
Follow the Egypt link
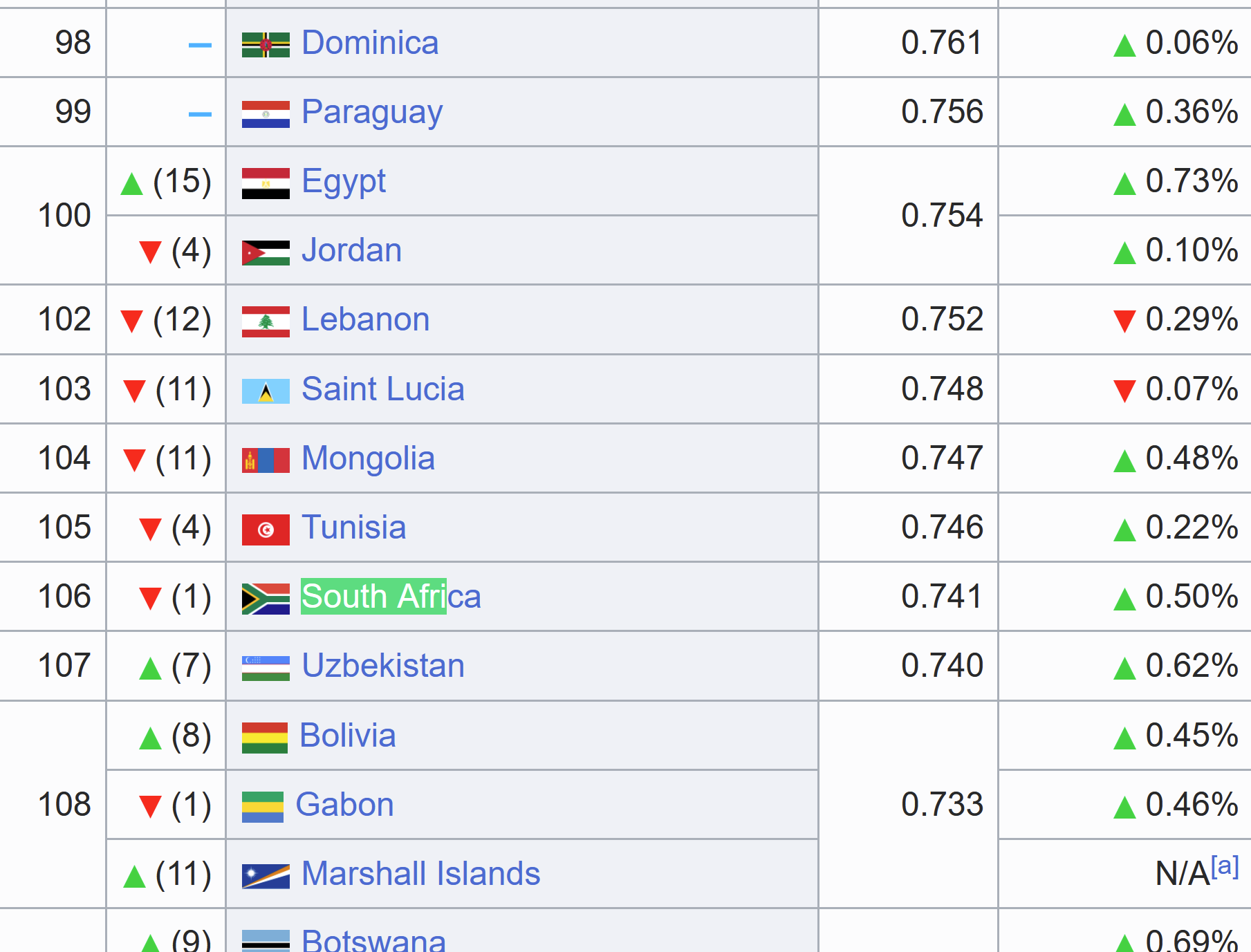pyautogui.click(x=344, y=181)
